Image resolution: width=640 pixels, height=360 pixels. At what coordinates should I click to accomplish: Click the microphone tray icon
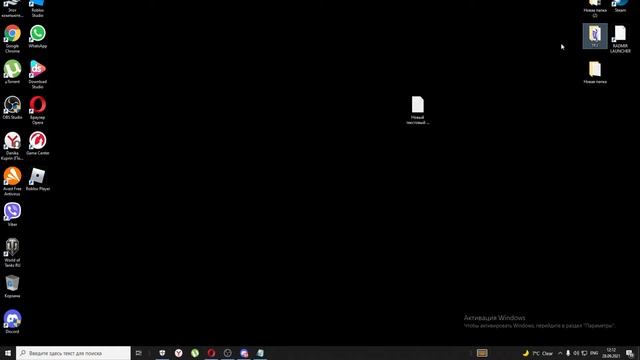tap(568, 353)
